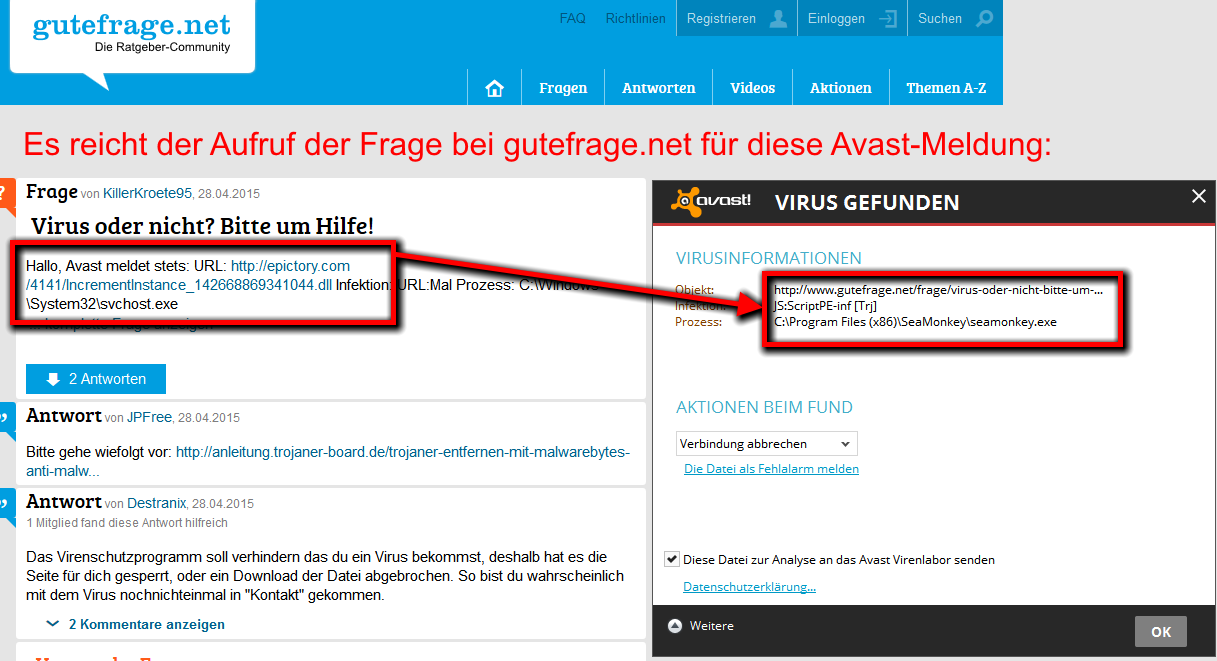Click the Registrieren user icon
The image size is (1217, 661).
(x=778, y=18)
